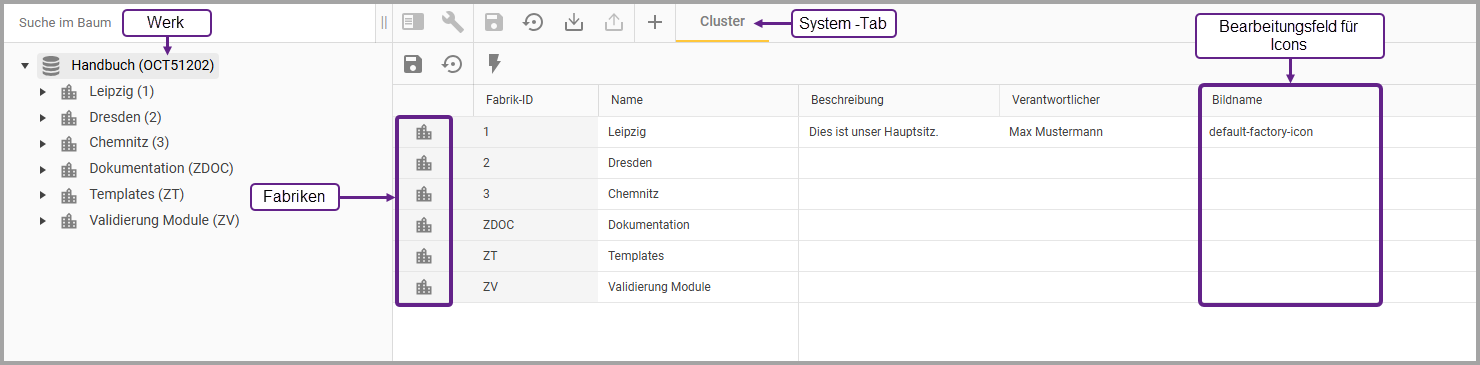Save the table with second-row disk icon

pyautogui.click(x=413, y=64)
